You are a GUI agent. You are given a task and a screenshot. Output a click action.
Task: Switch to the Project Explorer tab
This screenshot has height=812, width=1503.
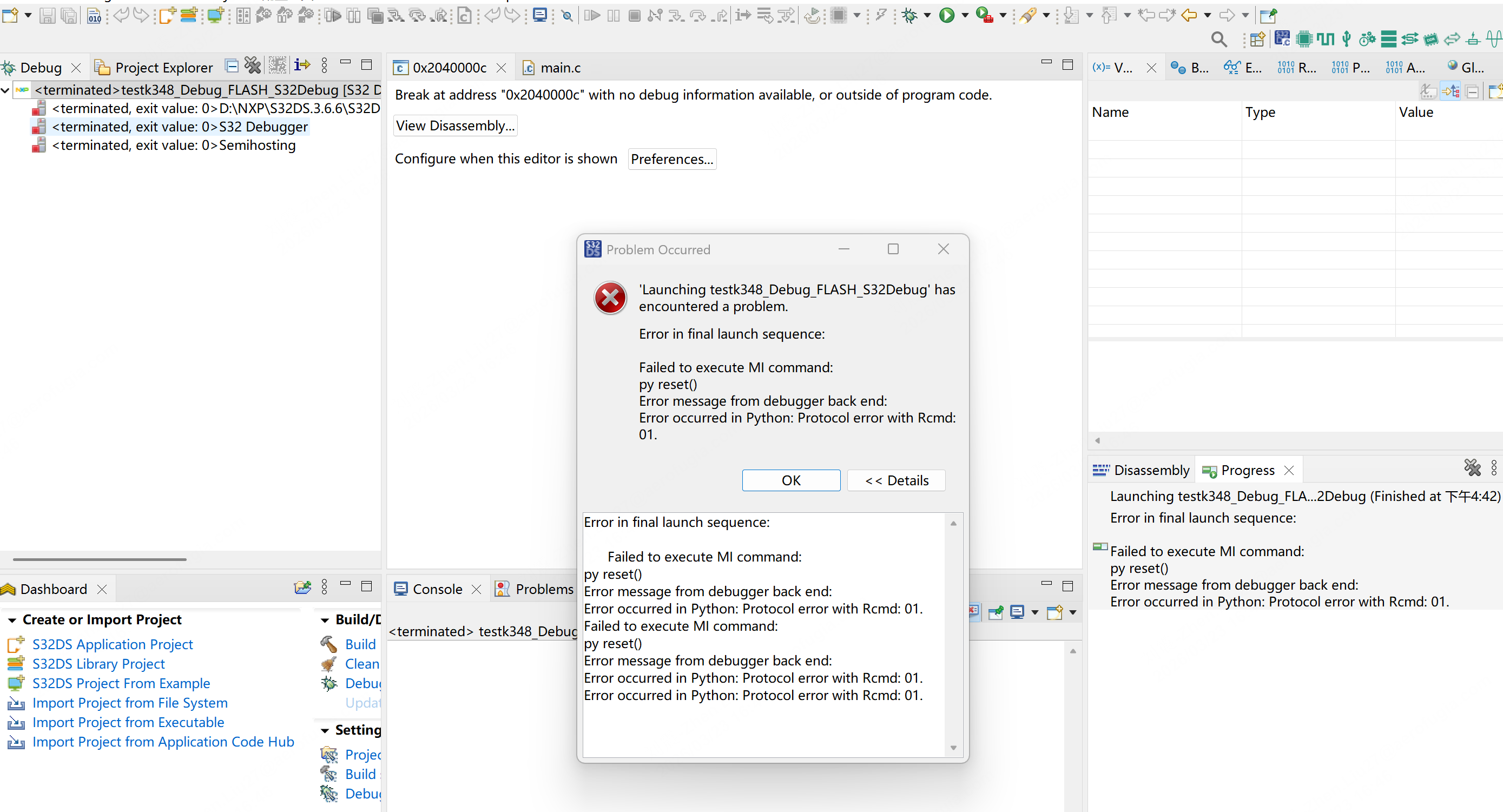click(154, 68)
